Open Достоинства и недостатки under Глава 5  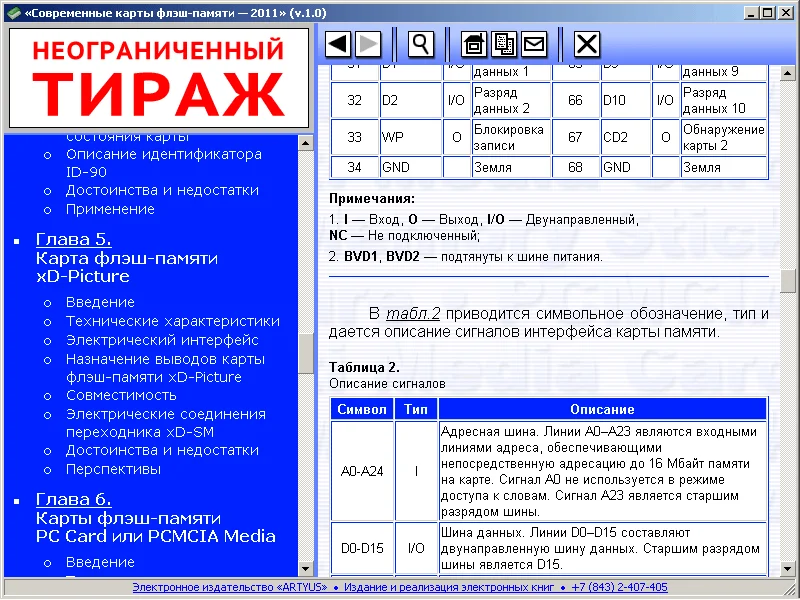[x=162, y=450]
